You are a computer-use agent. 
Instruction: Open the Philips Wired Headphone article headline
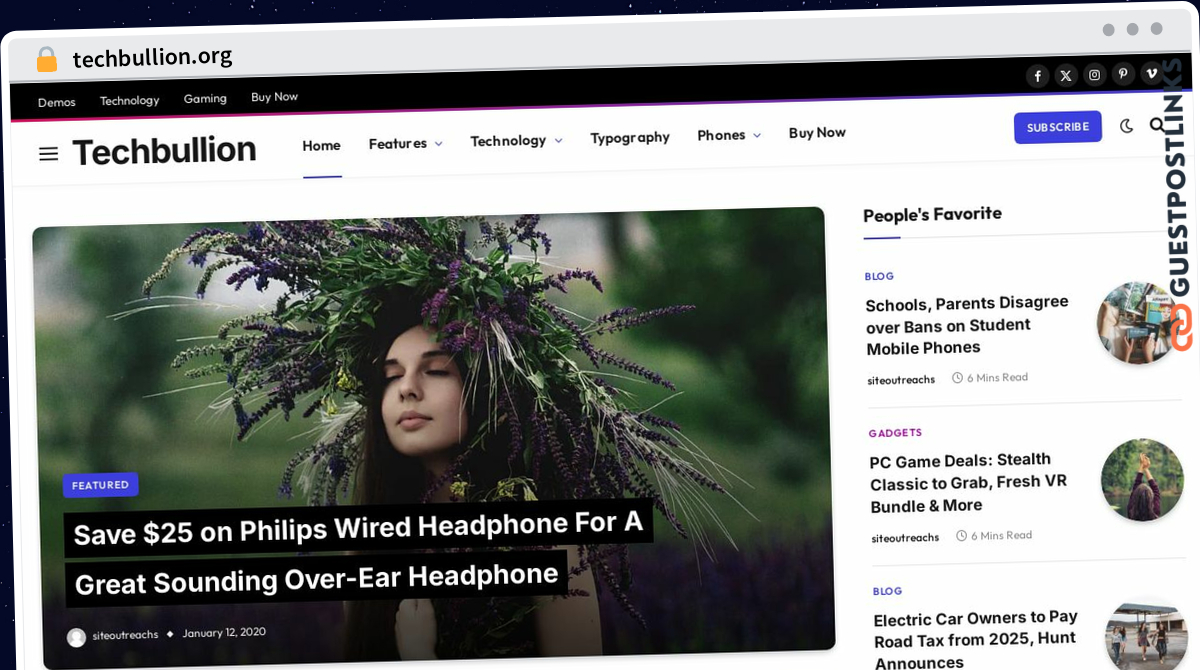tap(360, 553)
